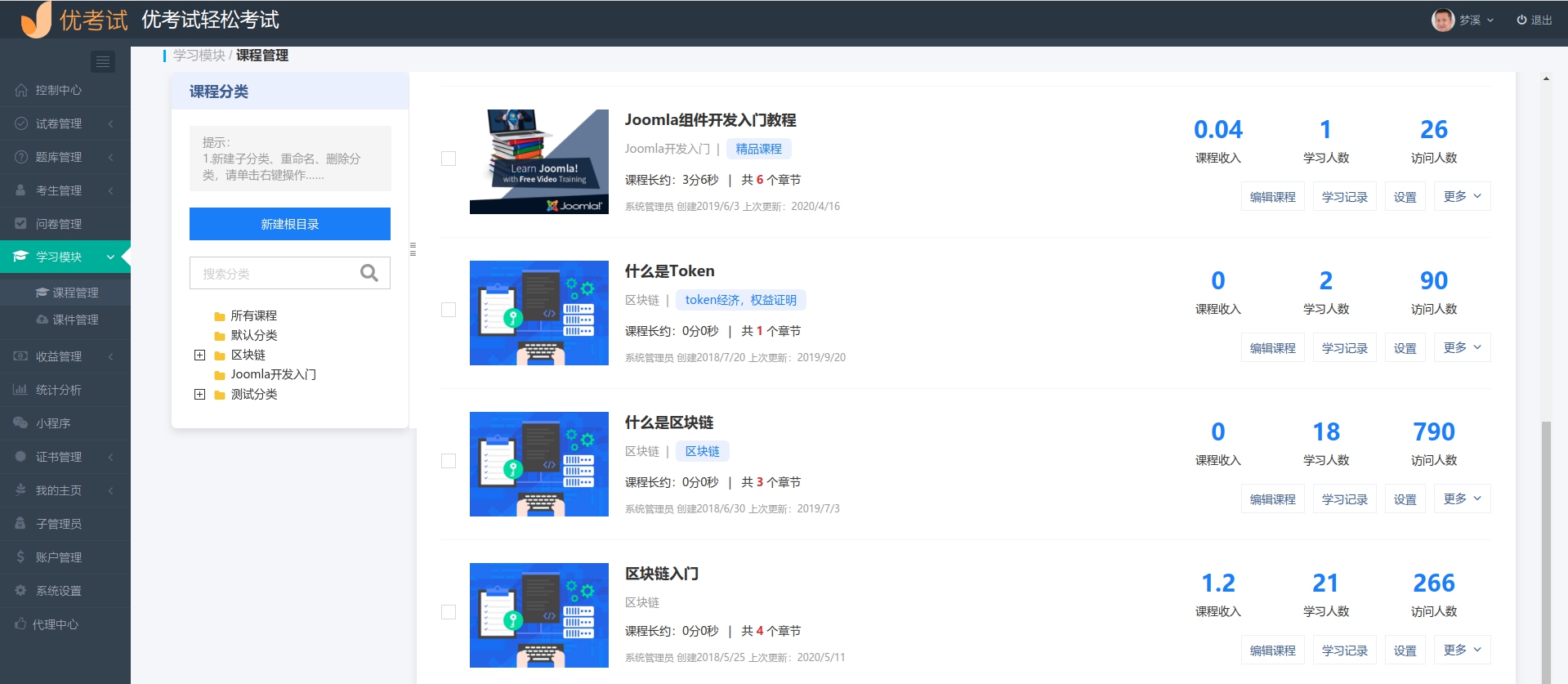Image resolution: width=1568 pixels, height=684 pixels.
Task: Click the panel splitter handle
Action: 413,249
